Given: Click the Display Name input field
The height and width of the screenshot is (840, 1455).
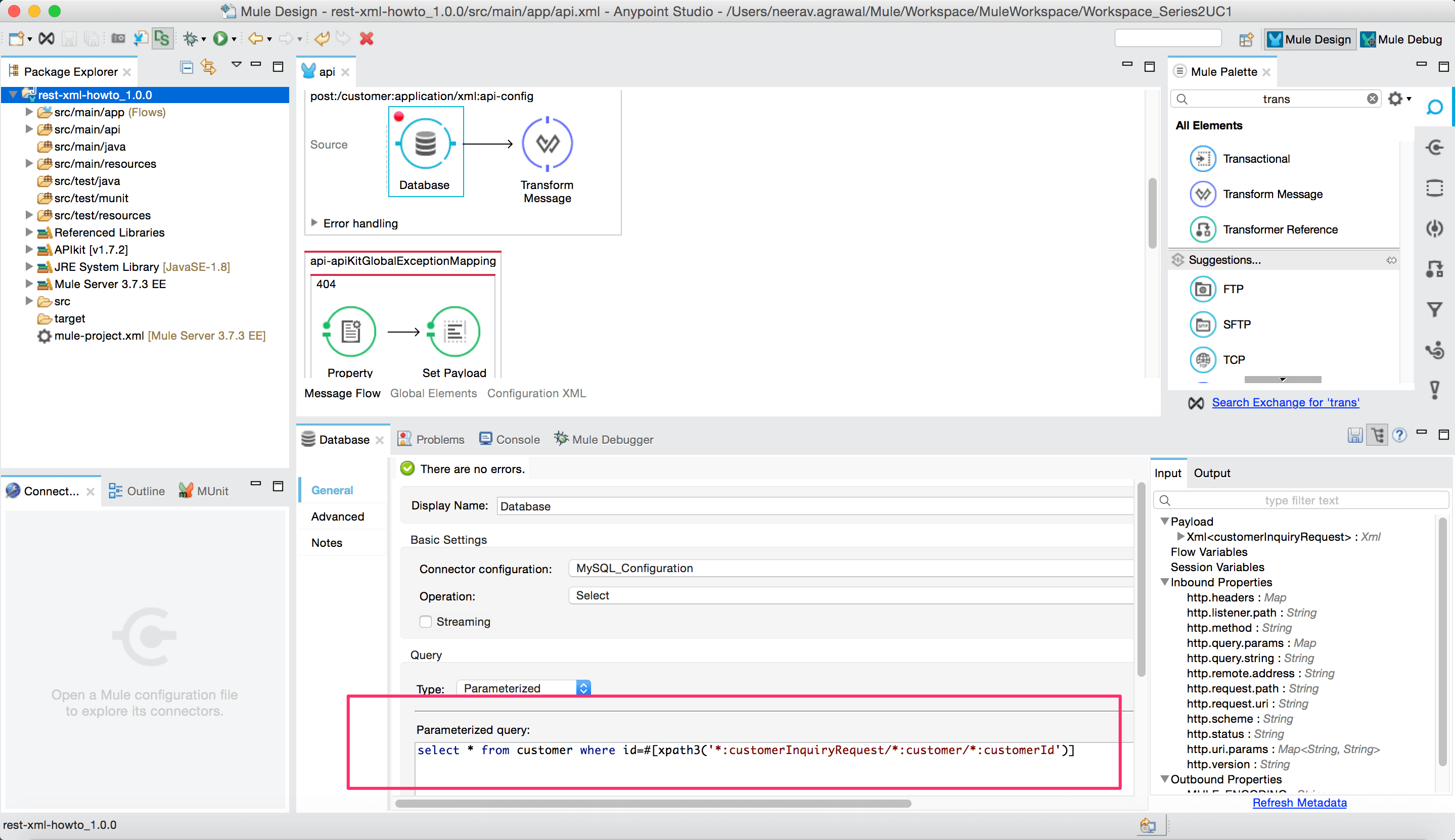Looking at the screenshot, I should click(814, 506).
